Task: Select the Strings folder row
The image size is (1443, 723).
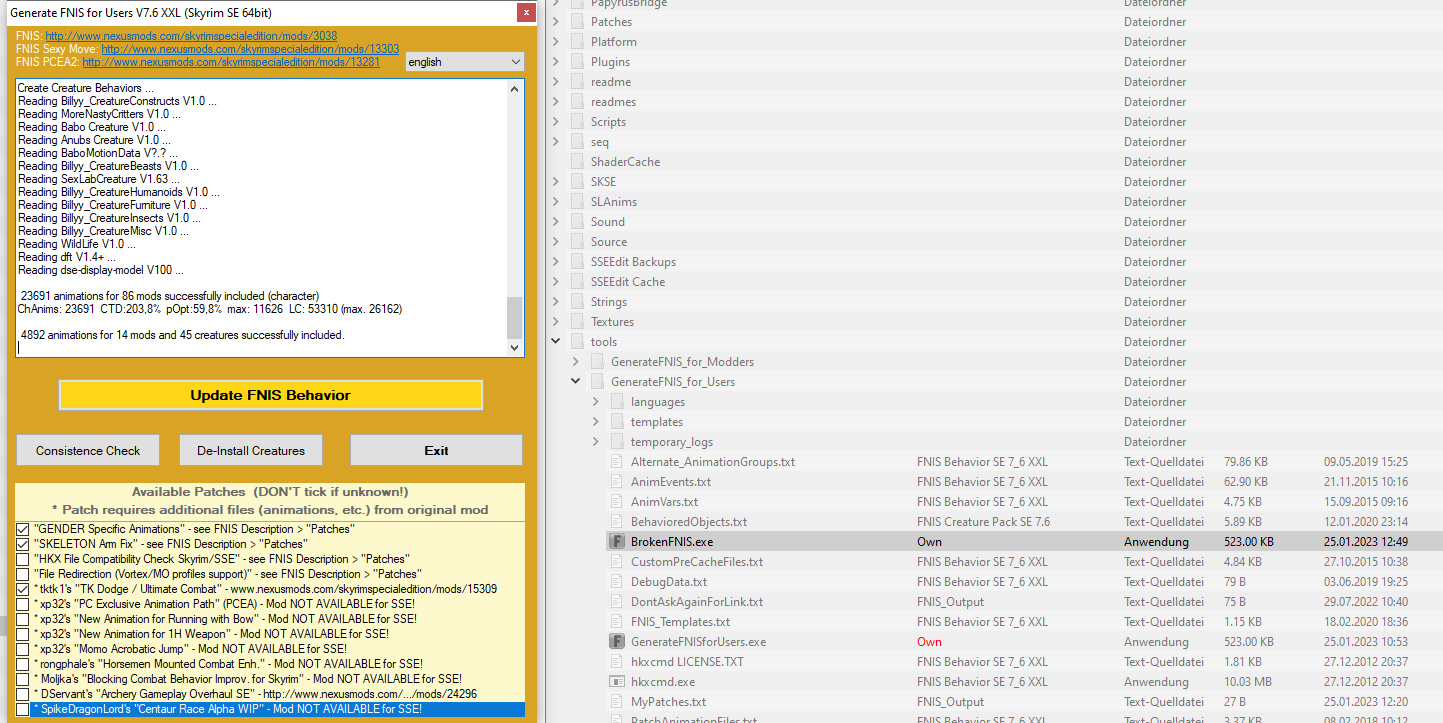Action: coord(994,301)
